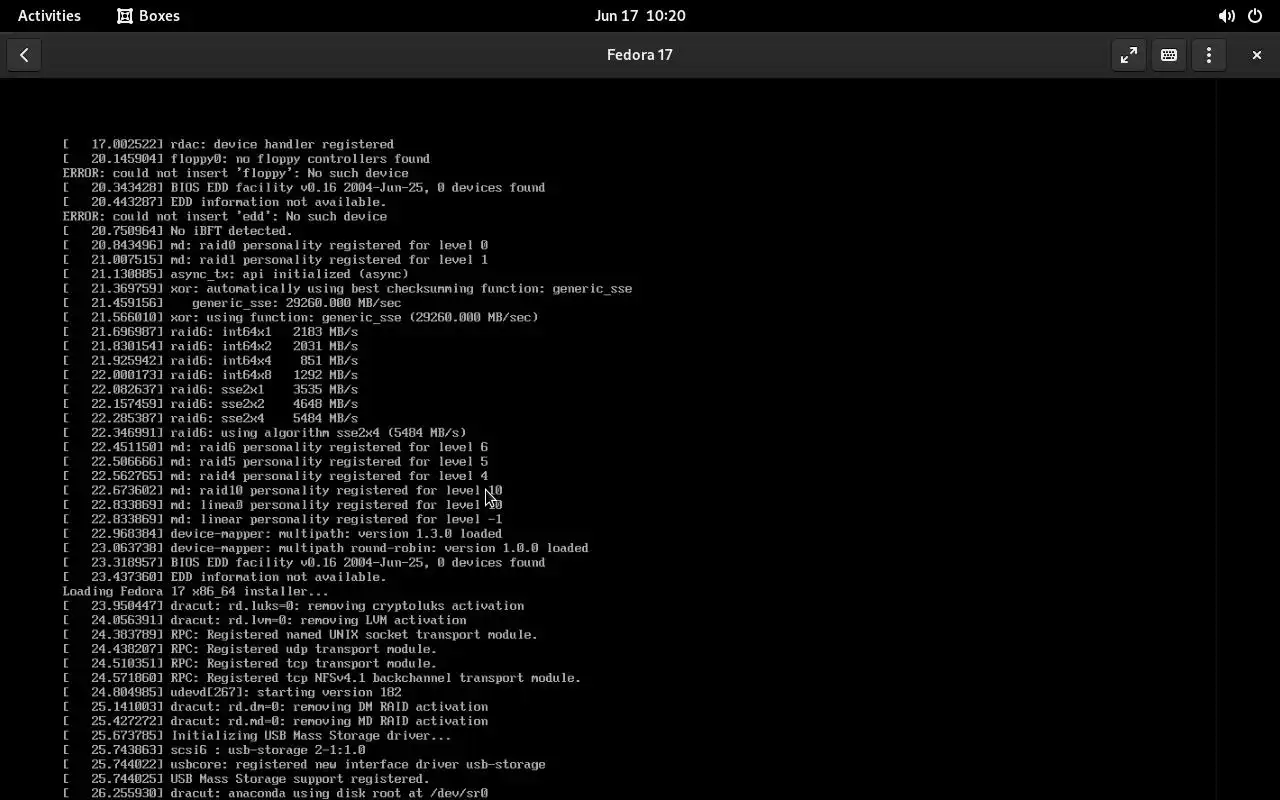The height and width of the screenshot is (800, 1280).
Task: Click 'registered new interface driver usb-storage' line
Action: [x=304, y=764]
